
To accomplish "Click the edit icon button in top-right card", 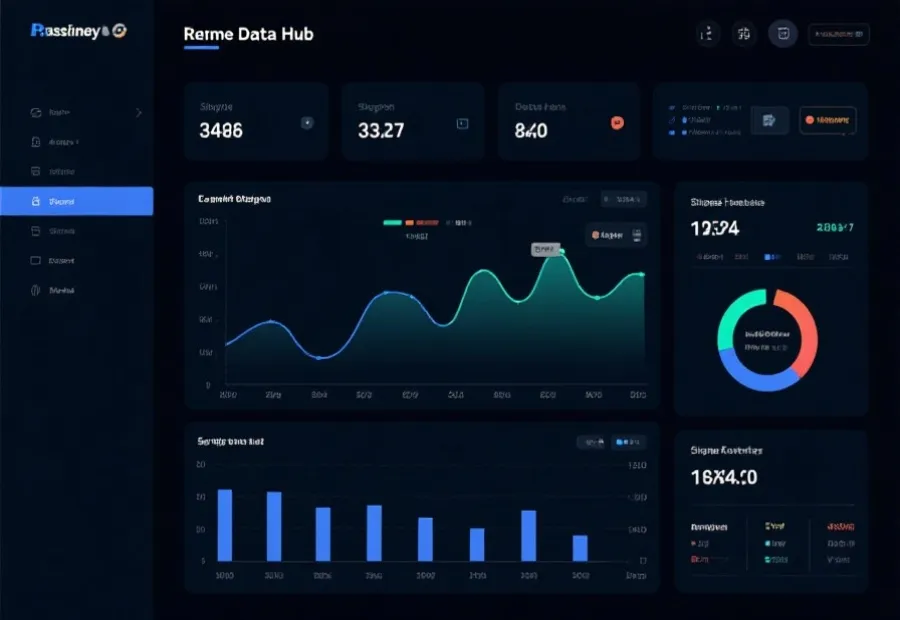I will pyautogui.click(x=769, y=120).
